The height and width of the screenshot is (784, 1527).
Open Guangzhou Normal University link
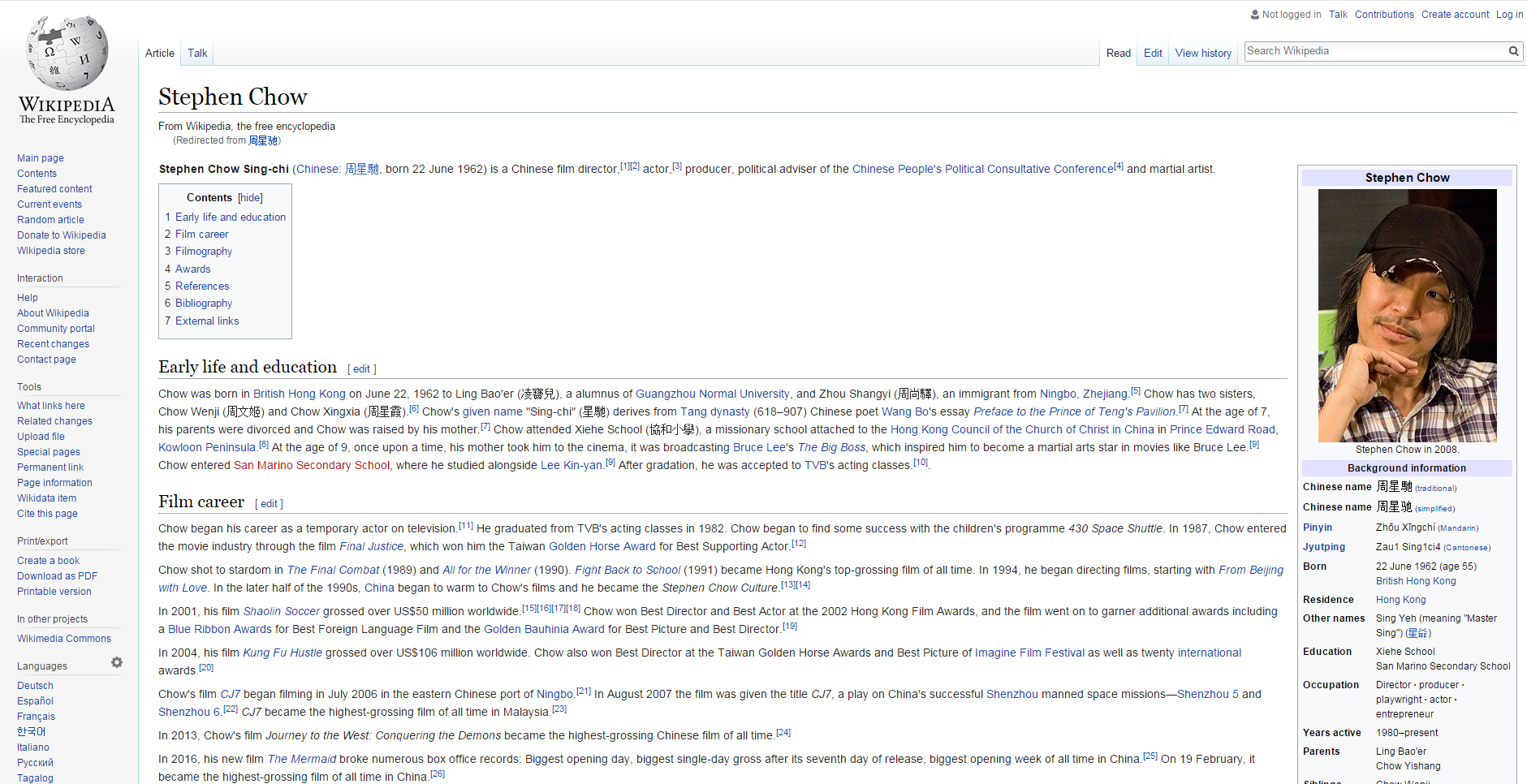click(712, 394)
